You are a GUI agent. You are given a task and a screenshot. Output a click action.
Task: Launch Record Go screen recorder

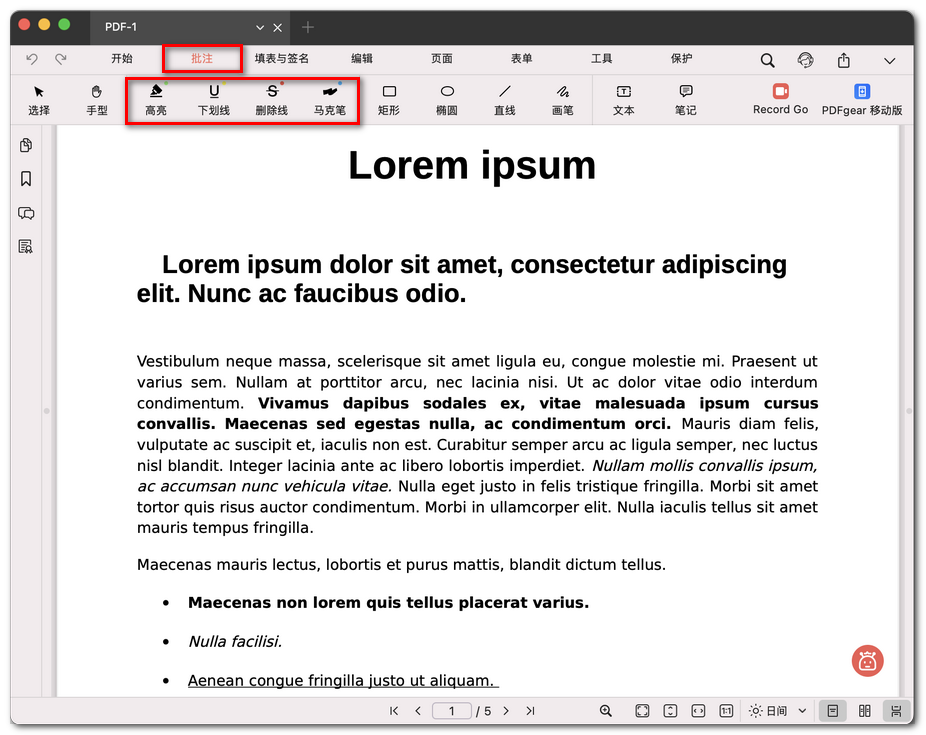(x=781, y=99)
